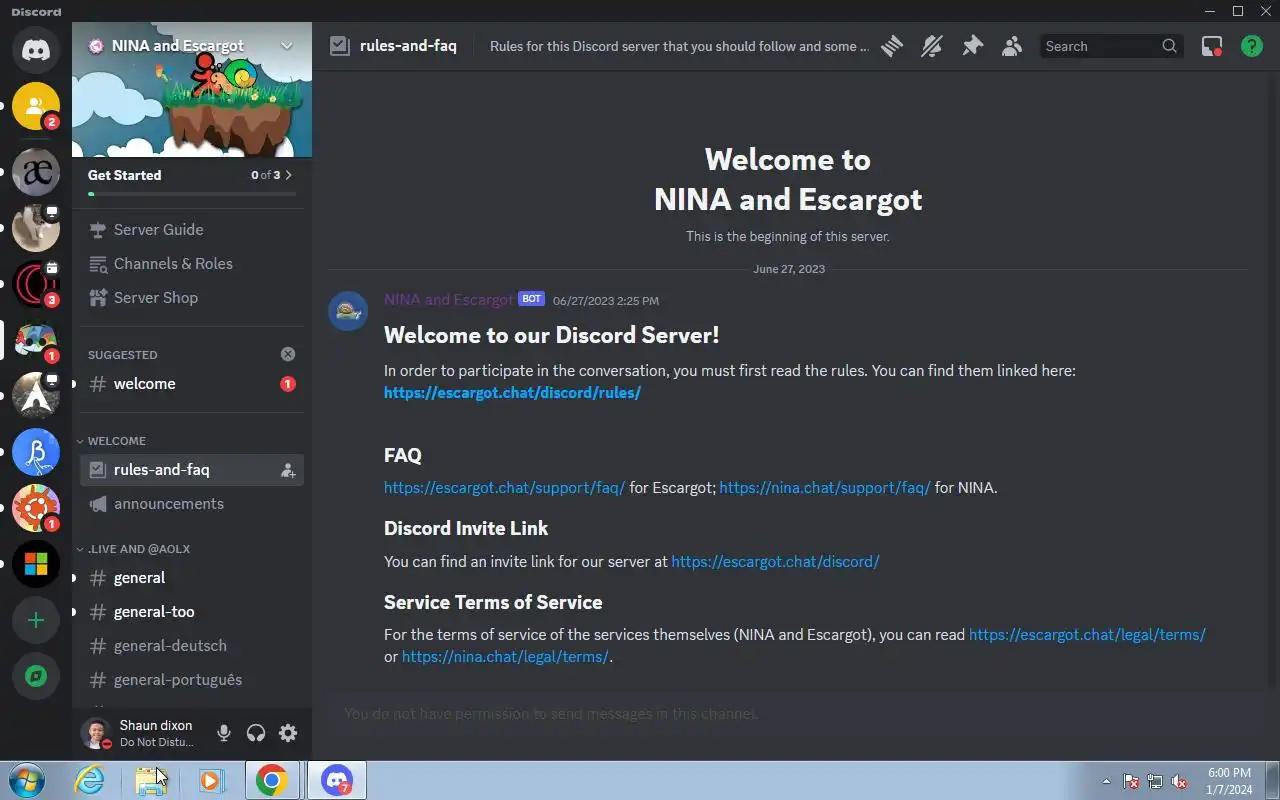
Task: Open the Help question mark icon
Action: 1252,46
